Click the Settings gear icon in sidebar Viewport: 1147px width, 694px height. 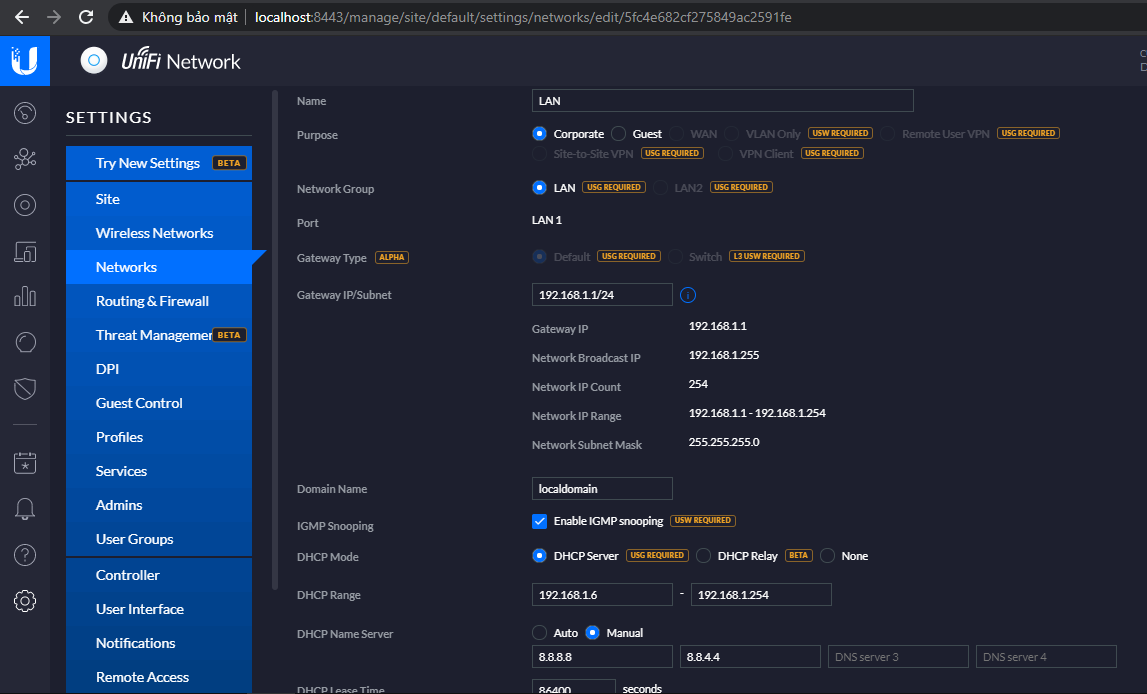[25, 600]
